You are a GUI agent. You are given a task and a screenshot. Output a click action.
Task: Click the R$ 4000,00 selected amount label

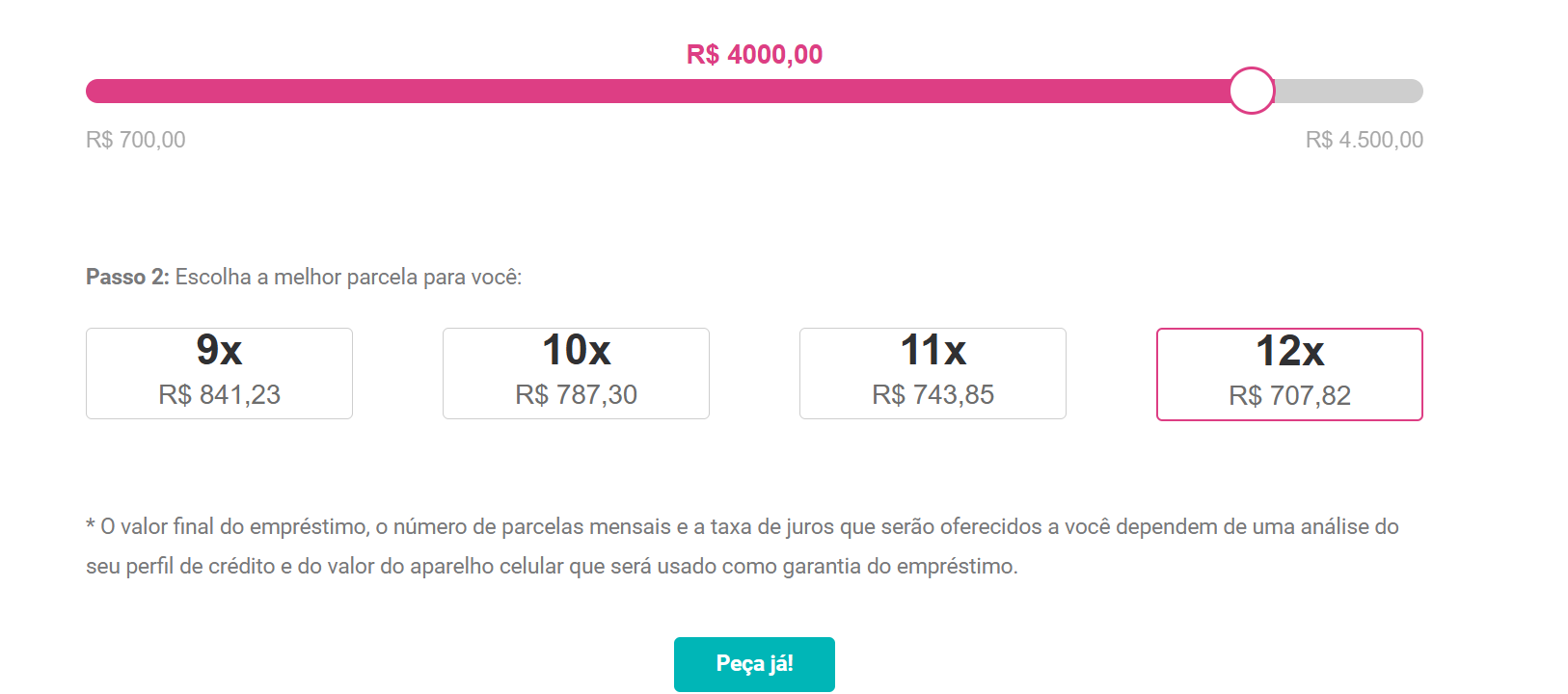click(x=754, y=54)
